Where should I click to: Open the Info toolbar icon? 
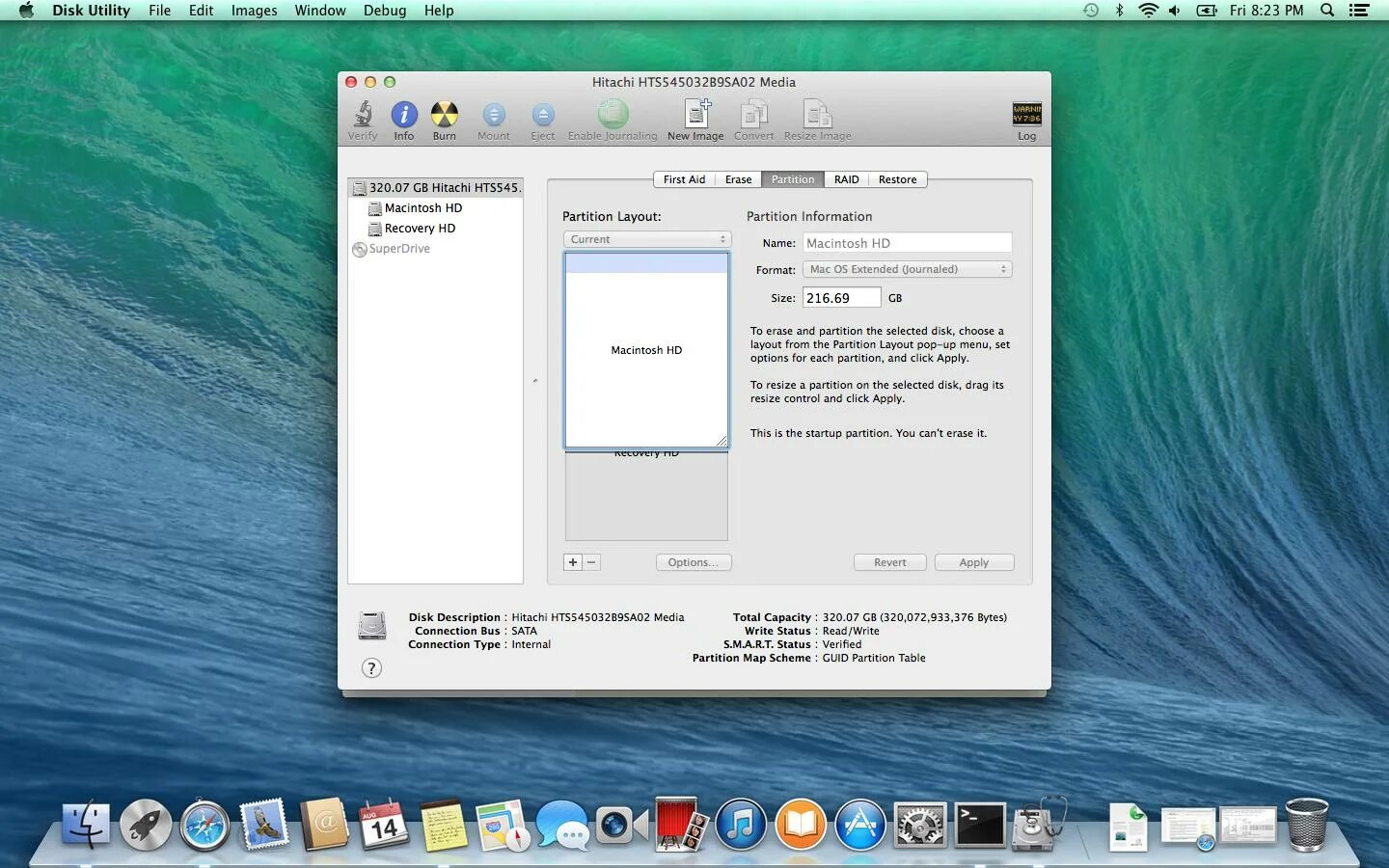pyautogui.click(x=404, y=115)
